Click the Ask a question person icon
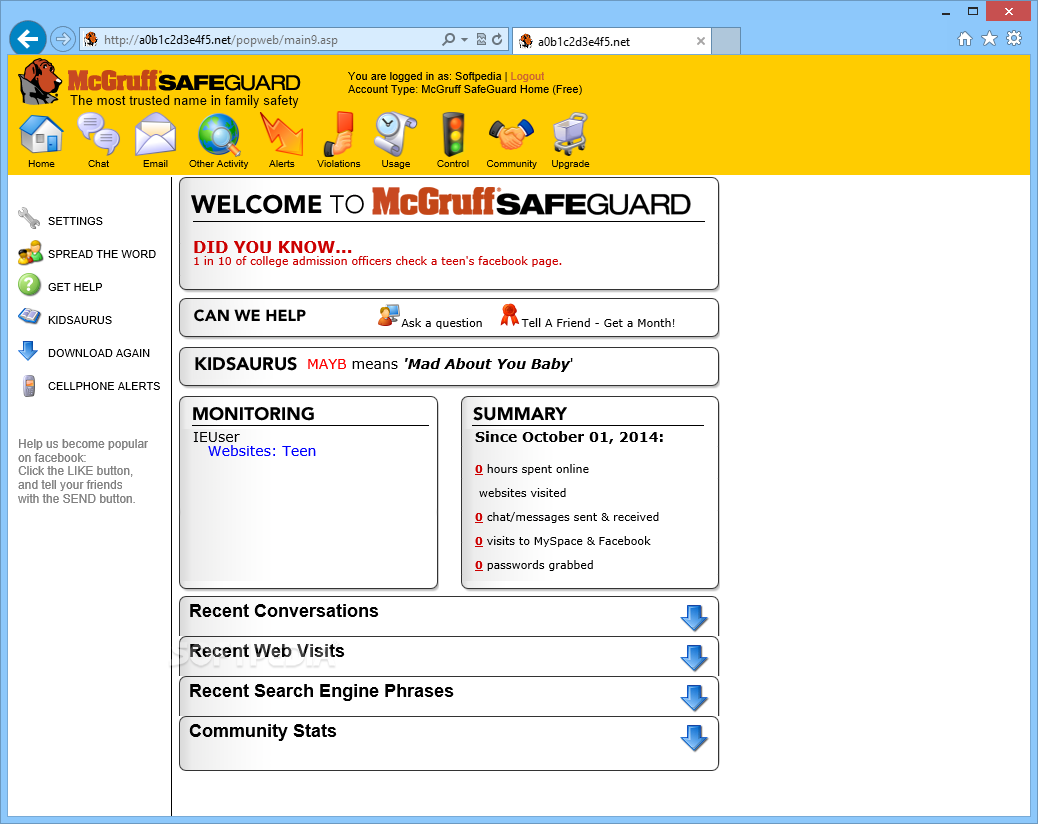This screenshot has height=824, width=1038. 389,315
